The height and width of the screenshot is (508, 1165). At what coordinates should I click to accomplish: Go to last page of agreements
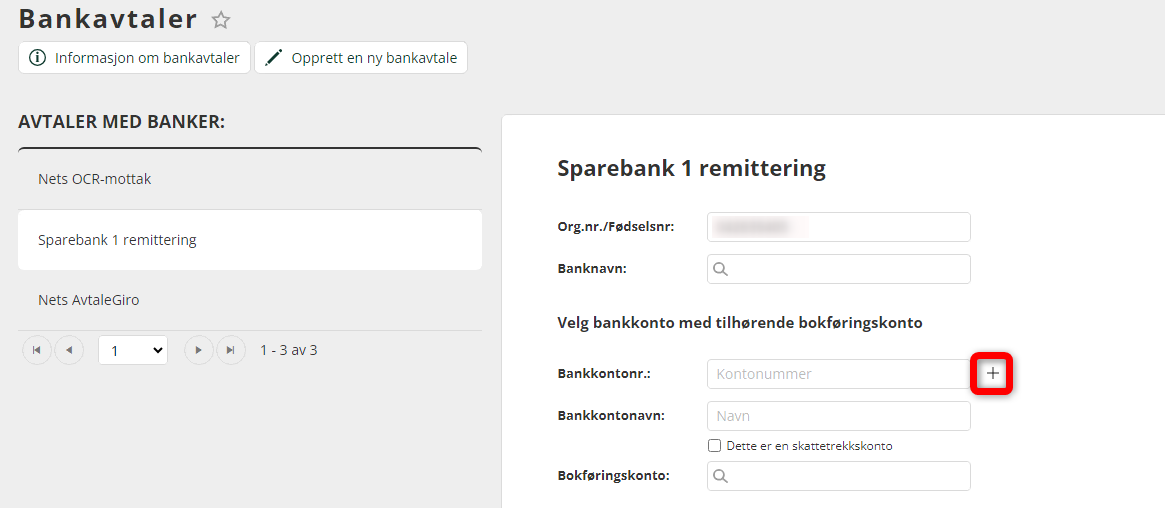coord(230,350)
